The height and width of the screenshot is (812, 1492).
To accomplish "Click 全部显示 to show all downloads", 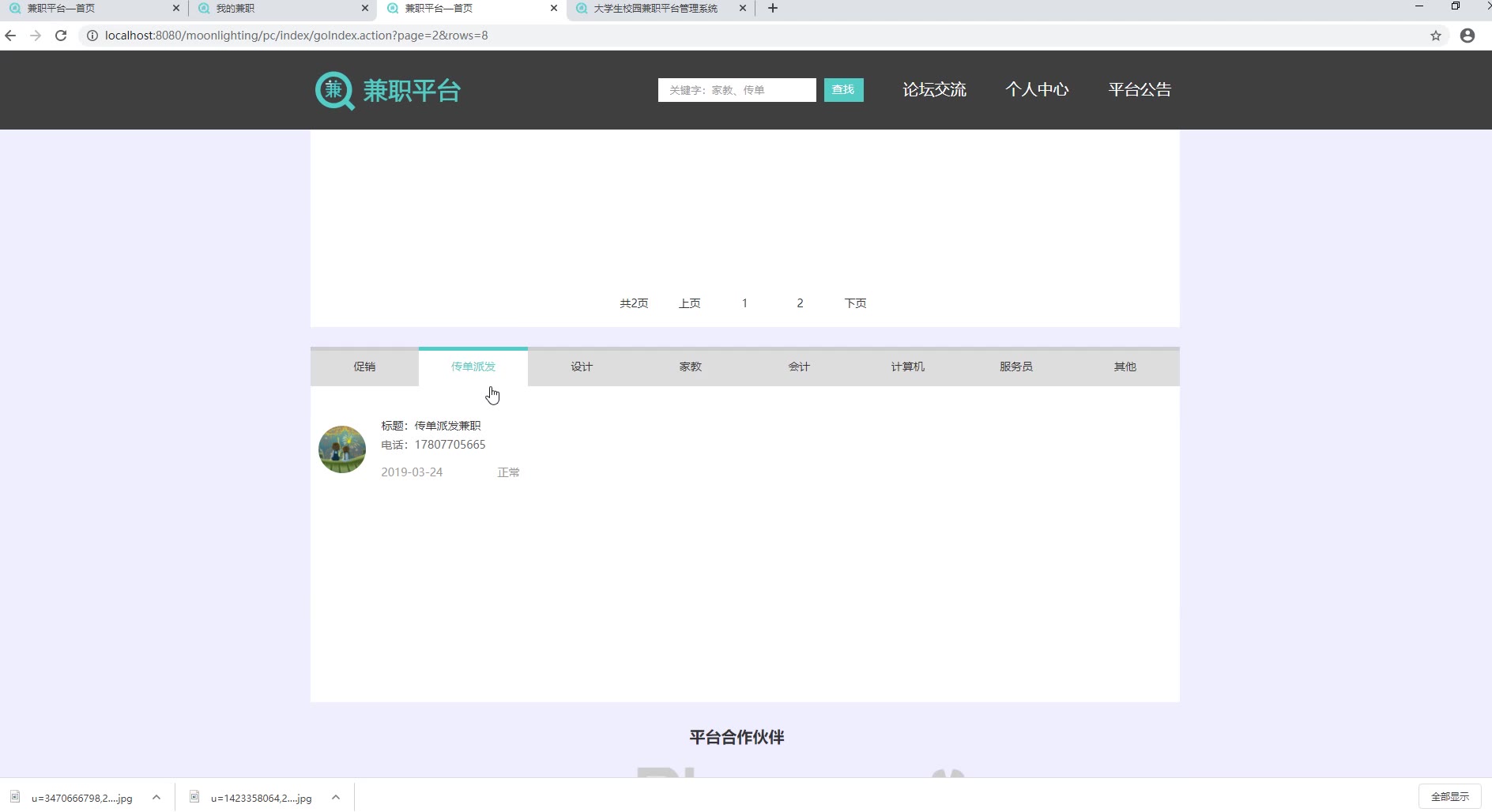I will [x=1450, y=797].
